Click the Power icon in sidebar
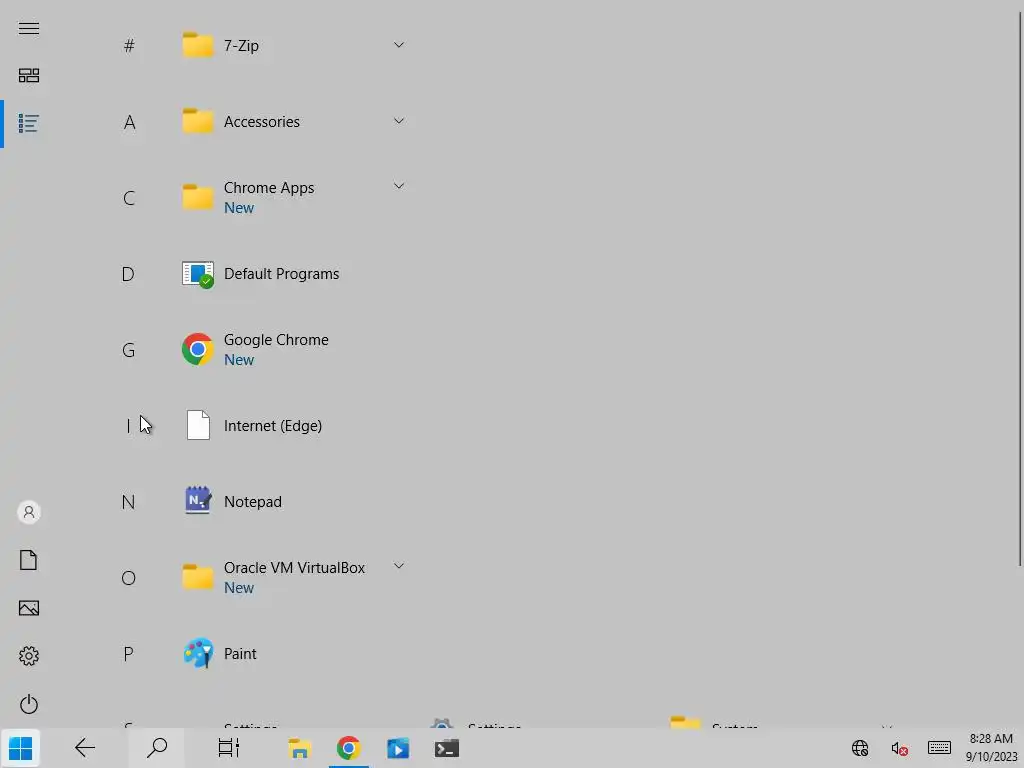 pos(29,705)
